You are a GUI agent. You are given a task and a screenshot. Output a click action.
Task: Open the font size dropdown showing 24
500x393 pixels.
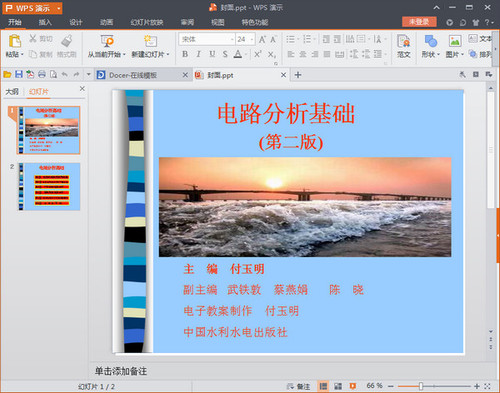(x=252, y=39)
